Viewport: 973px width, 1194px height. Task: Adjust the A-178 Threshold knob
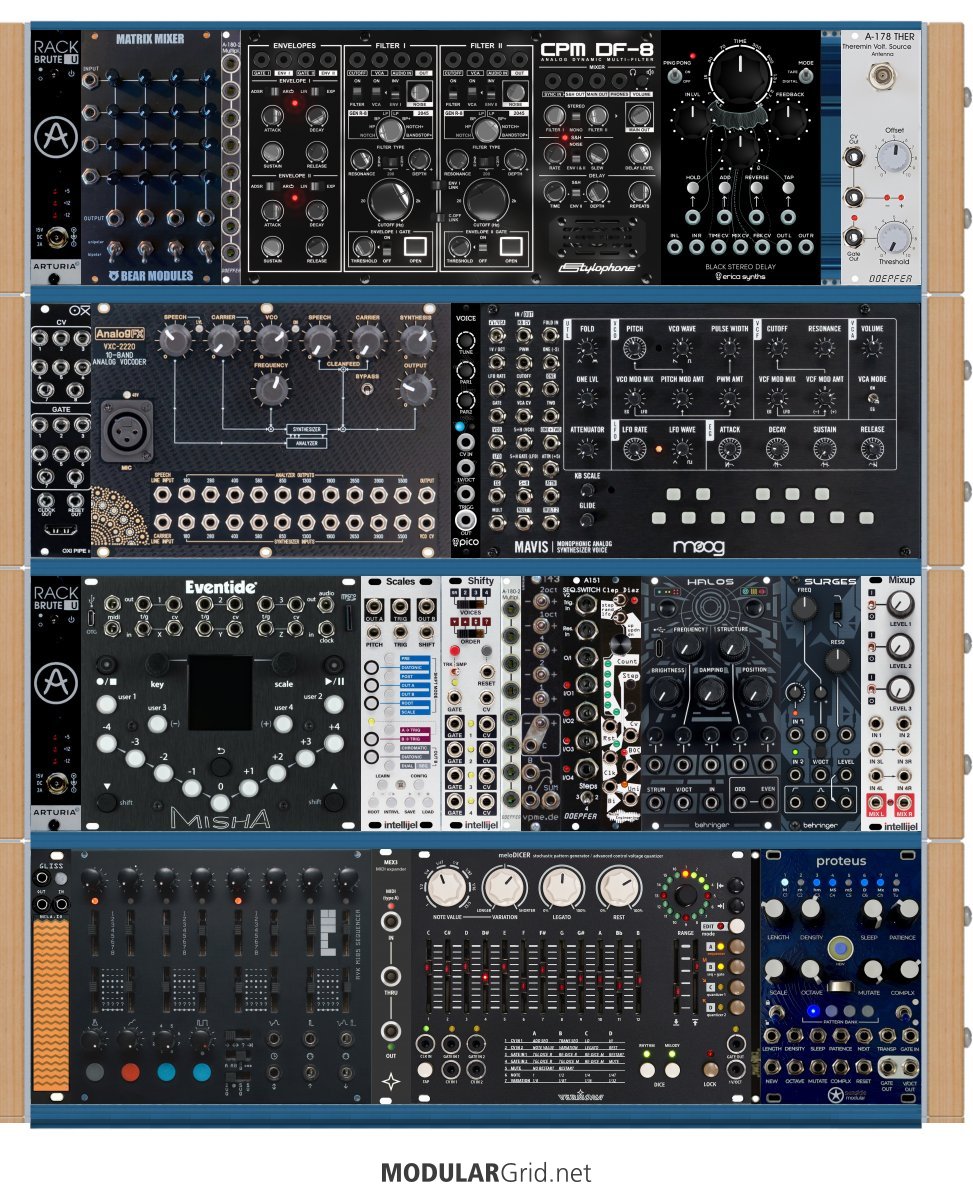(x=893, y=237)
